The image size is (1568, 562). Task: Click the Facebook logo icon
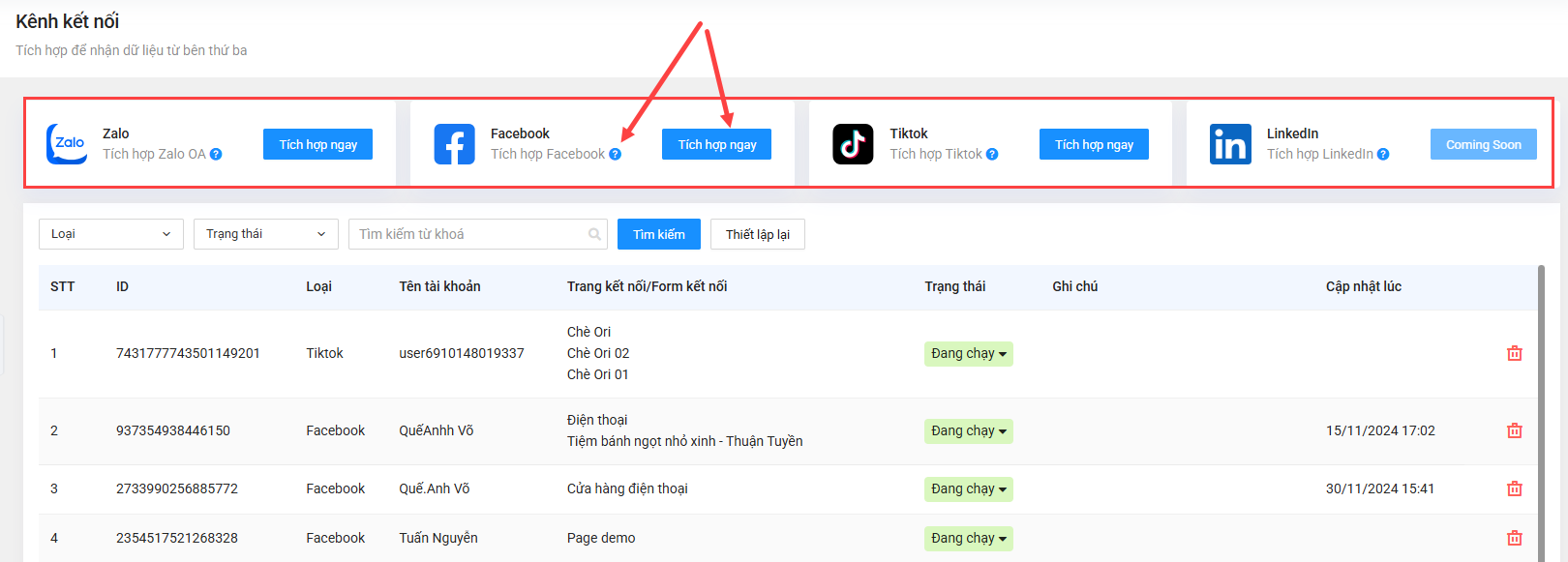coord(454,144)
